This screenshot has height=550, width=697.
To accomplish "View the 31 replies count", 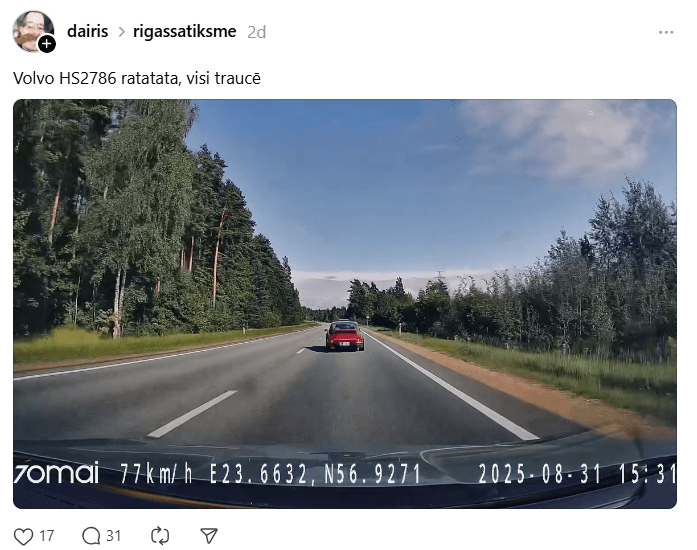I will (113, 536).
